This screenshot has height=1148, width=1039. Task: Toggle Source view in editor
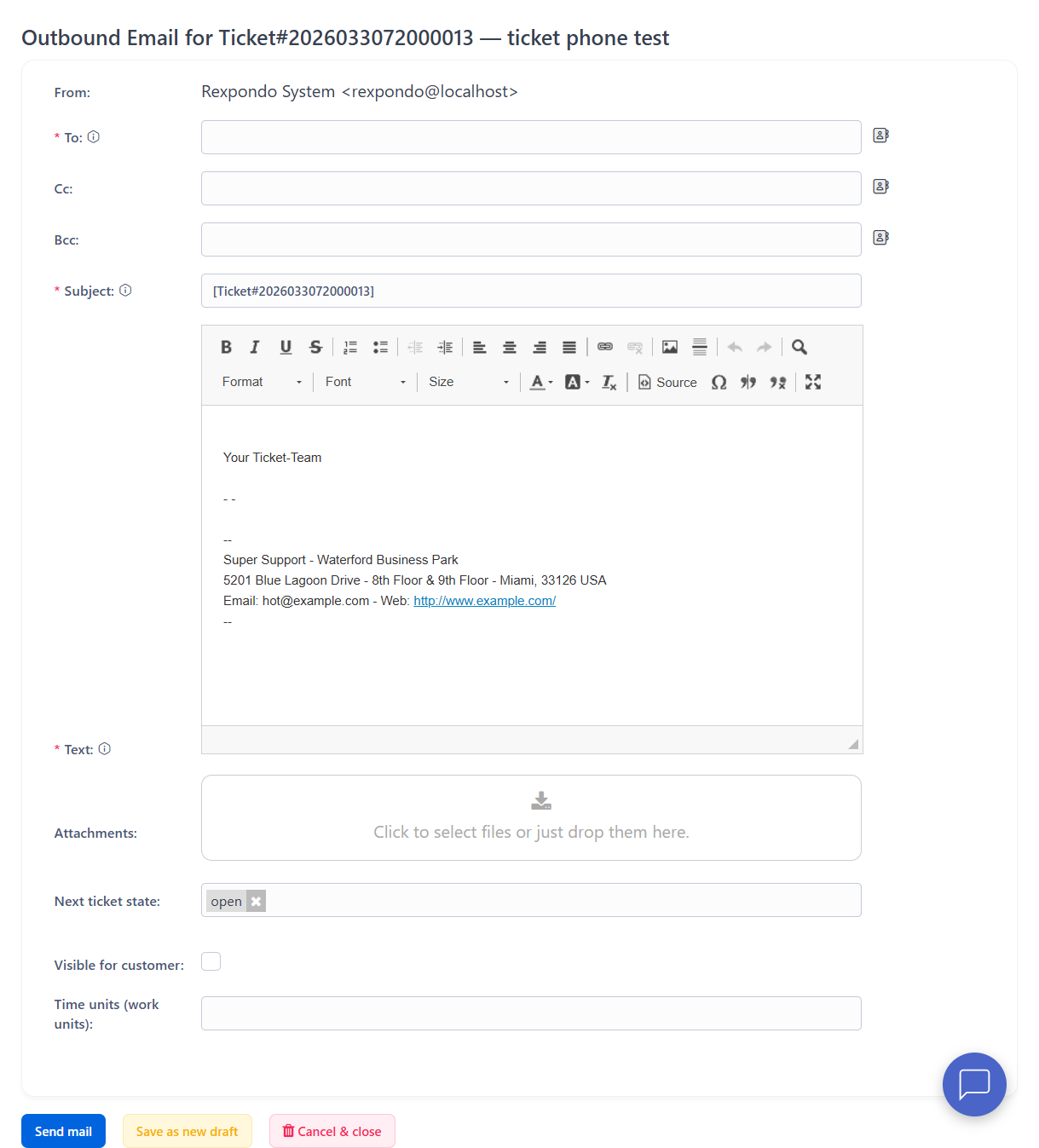pos(667,382)
